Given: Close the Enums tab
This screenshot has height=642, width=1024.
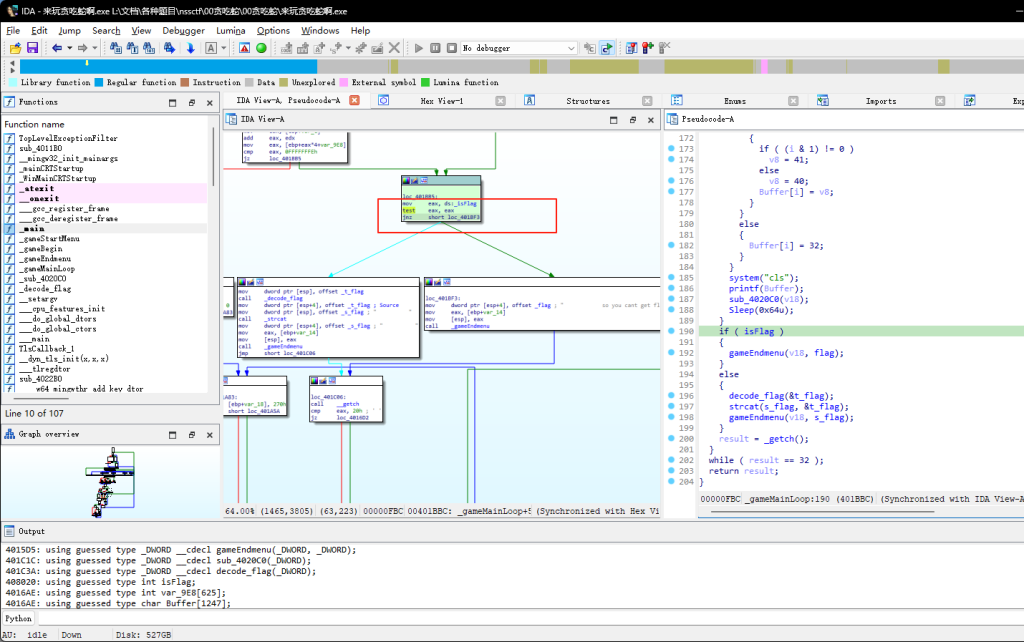Looking at the screenshot, I should [x=793, y=101].
